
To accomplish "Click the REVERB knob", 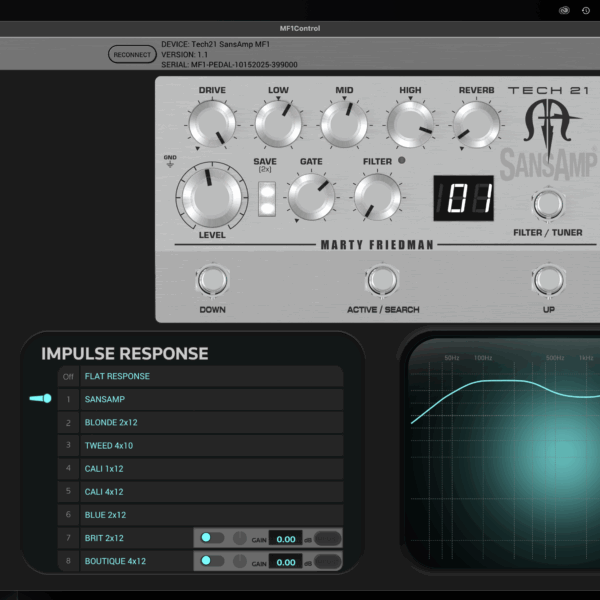I will (x=476, y=124).
